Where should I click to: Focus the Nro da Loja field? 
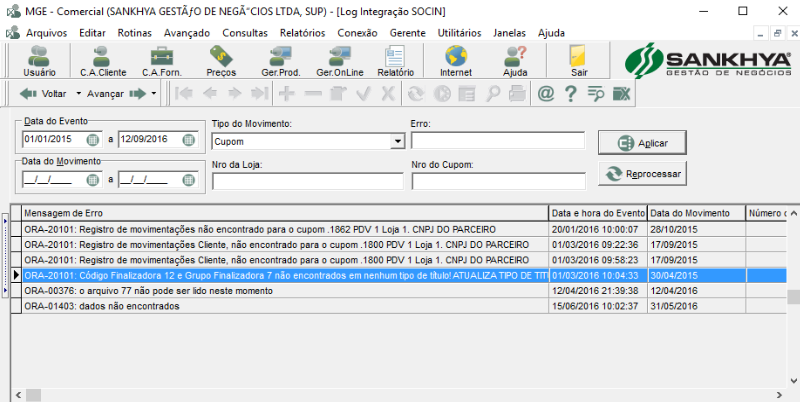pyautogui.click(x=308, y=181)
